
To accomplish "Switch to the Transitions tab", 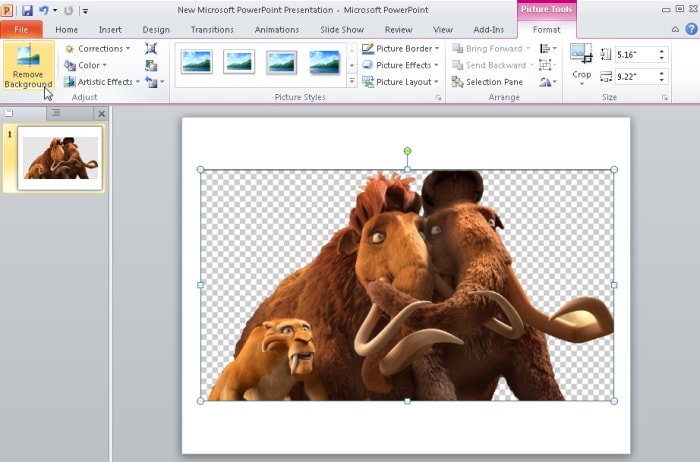I will (x=212, y=29).
